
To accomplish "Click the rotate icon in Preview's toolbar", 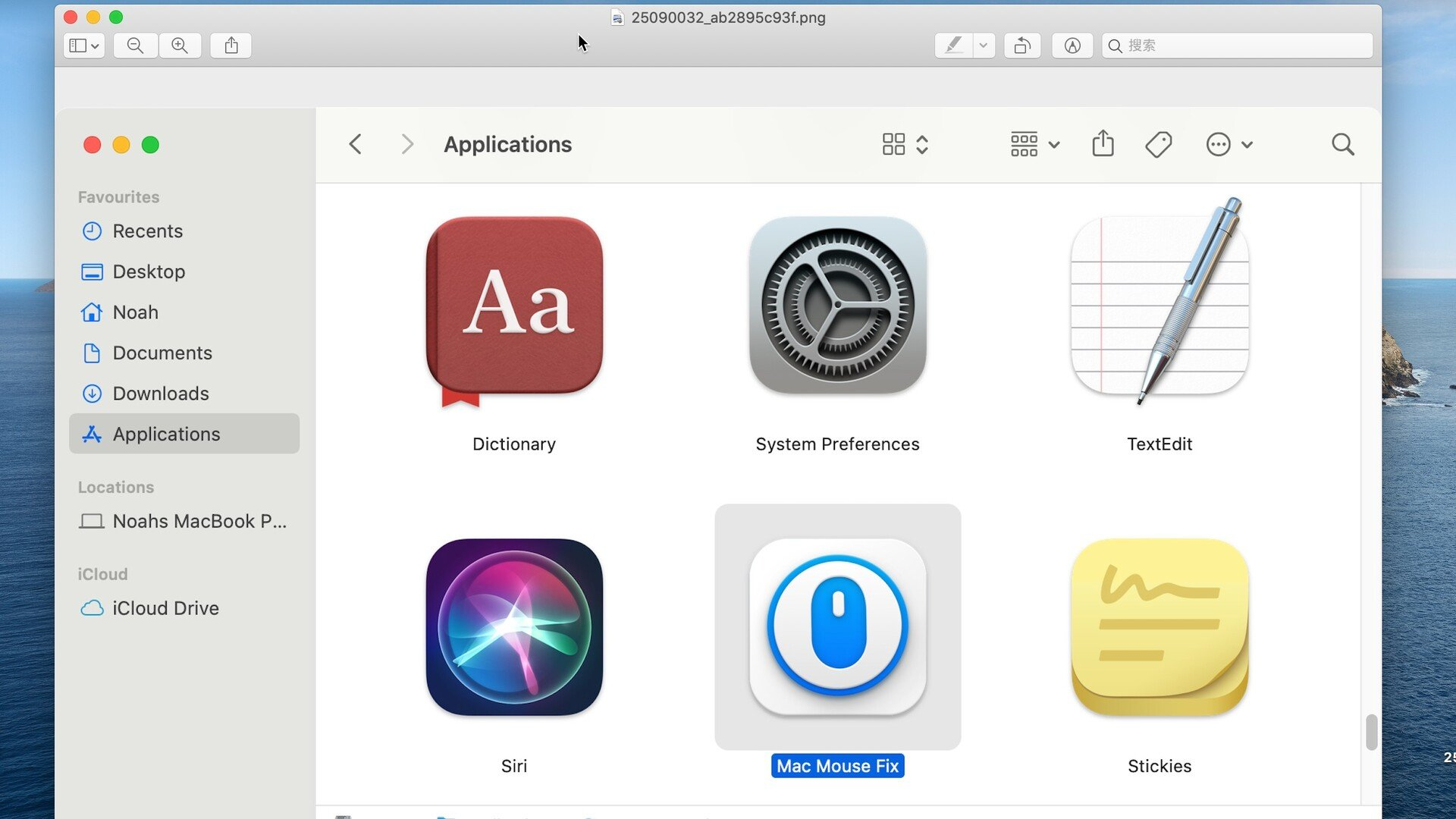I will tap(1022, 45).
